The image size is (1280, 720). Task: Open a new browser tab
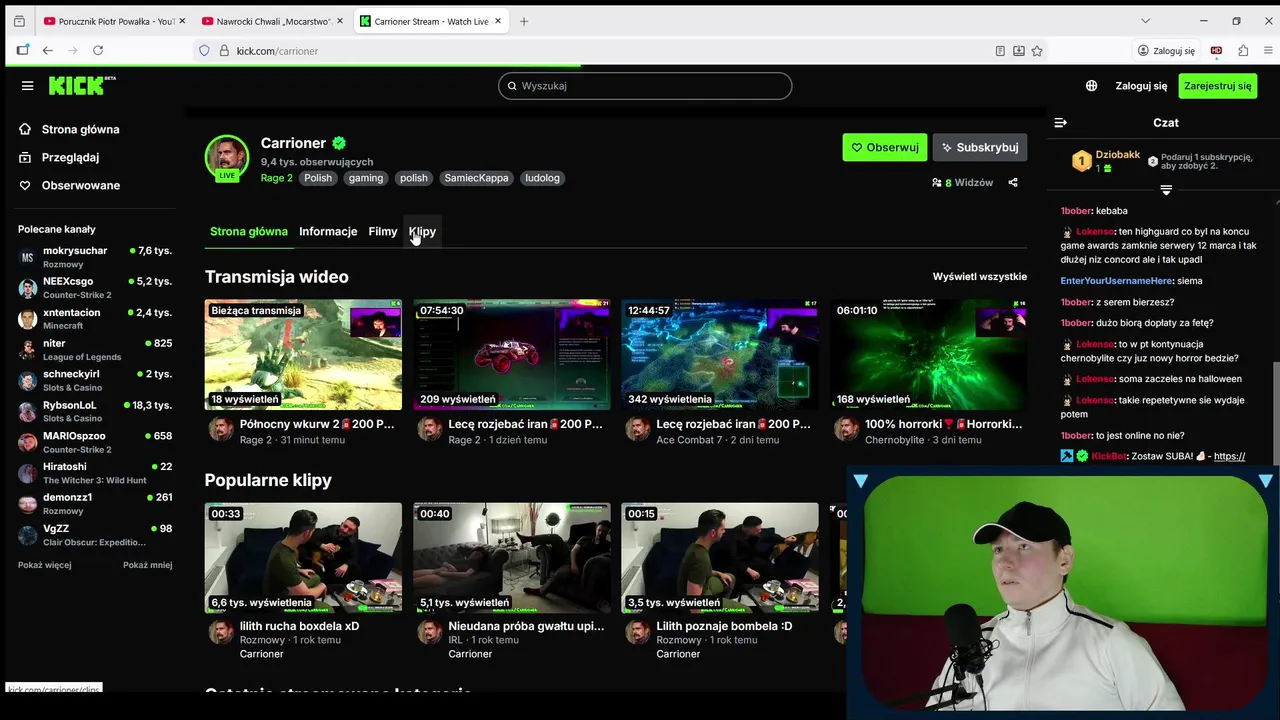(524, 21)
